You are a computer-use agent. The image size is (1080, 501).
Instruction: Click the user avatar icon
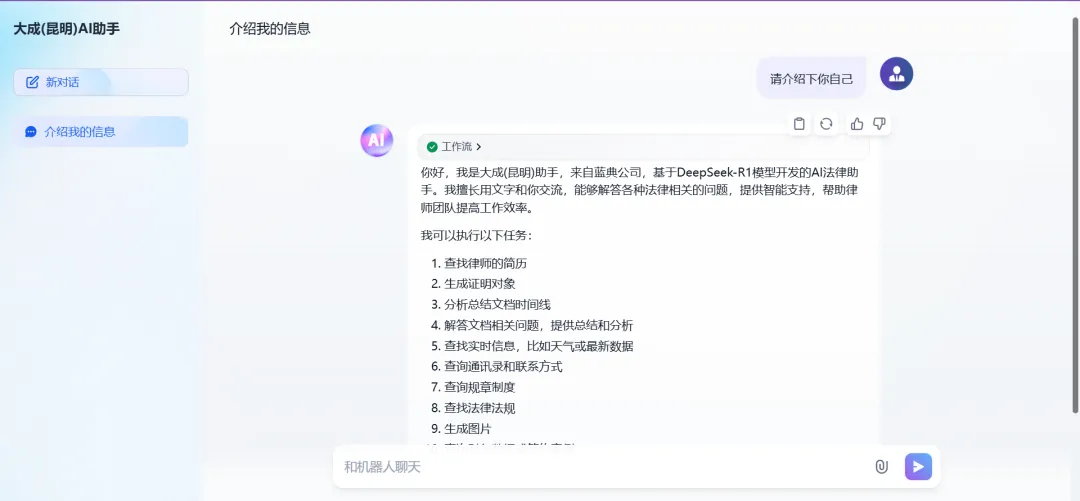pyautogui.click(x=896, y=74)
